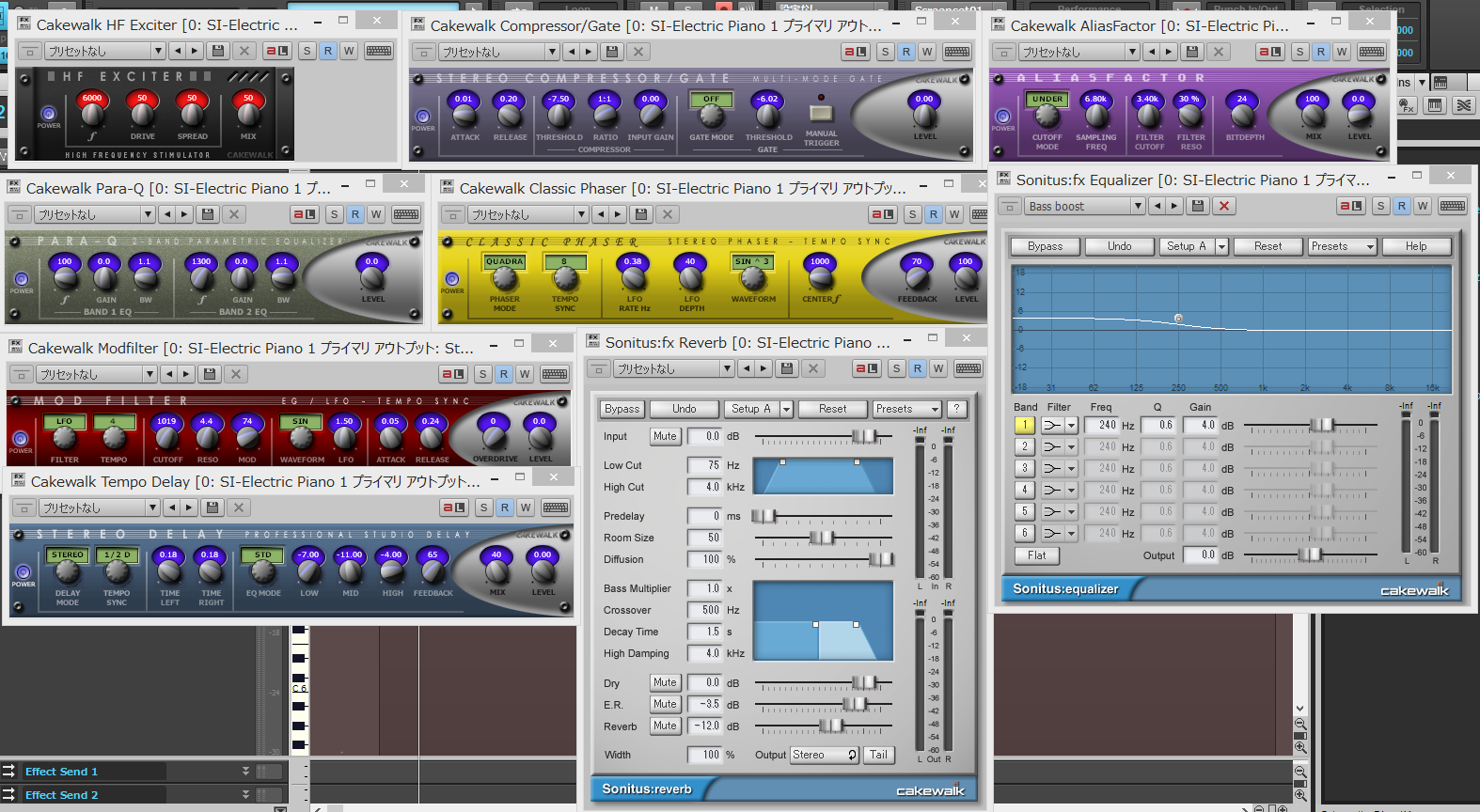Click Tail button in Sonitus Reverb

(878, 755)
